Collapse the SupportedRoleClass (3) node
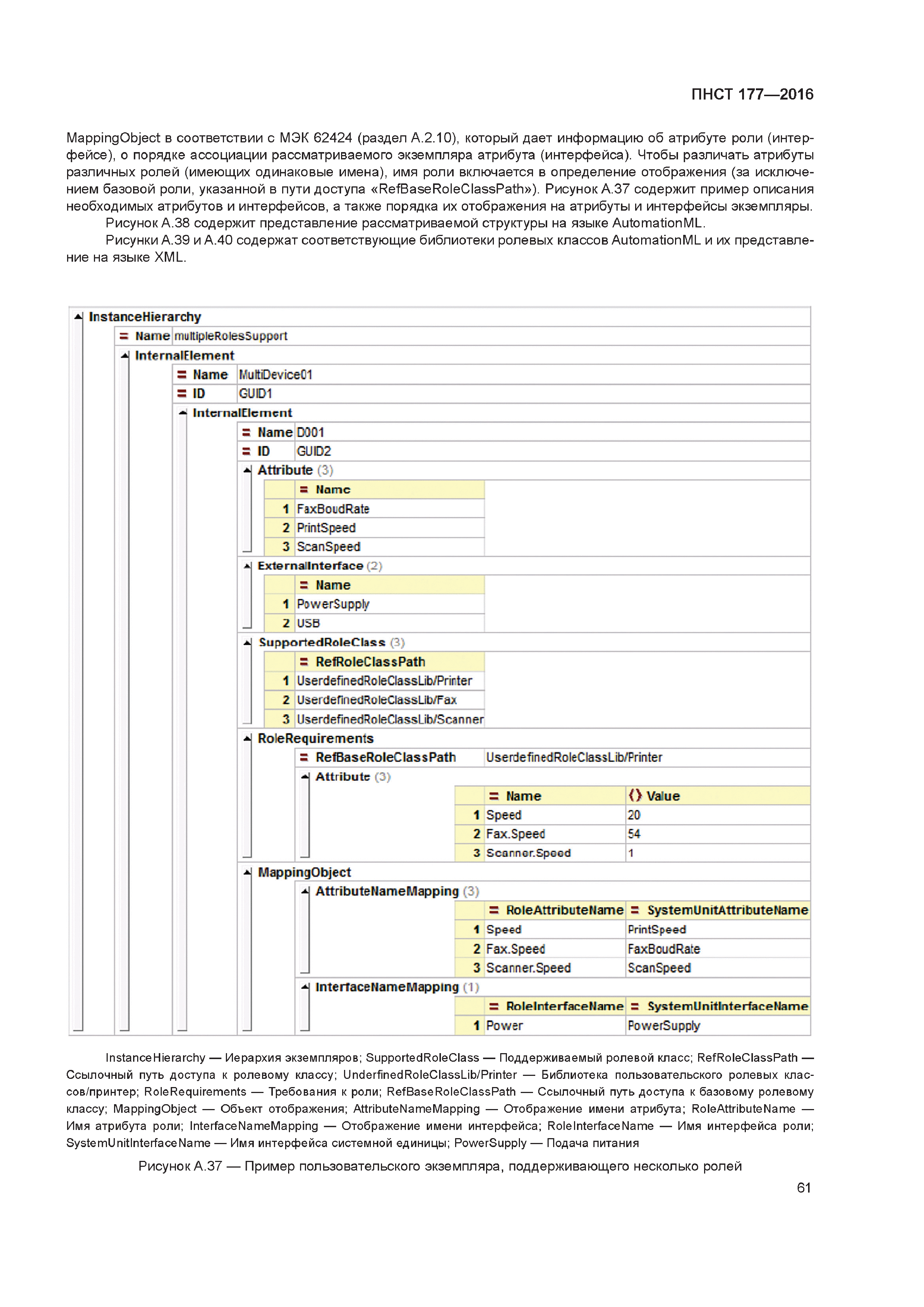 coord(247,642)
